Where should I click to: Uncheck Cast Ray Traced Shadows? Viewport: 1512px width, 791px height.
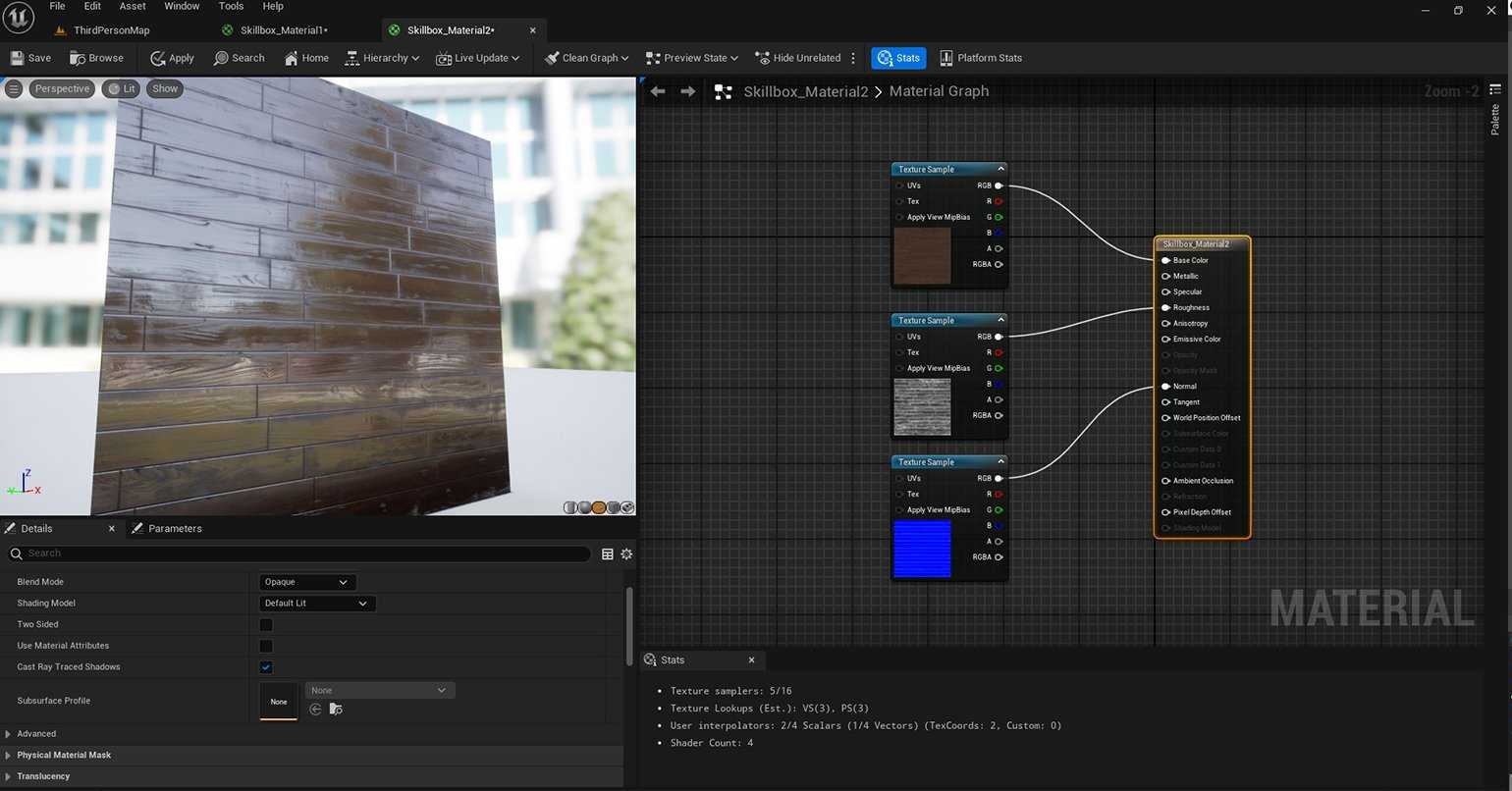[266, 667]
